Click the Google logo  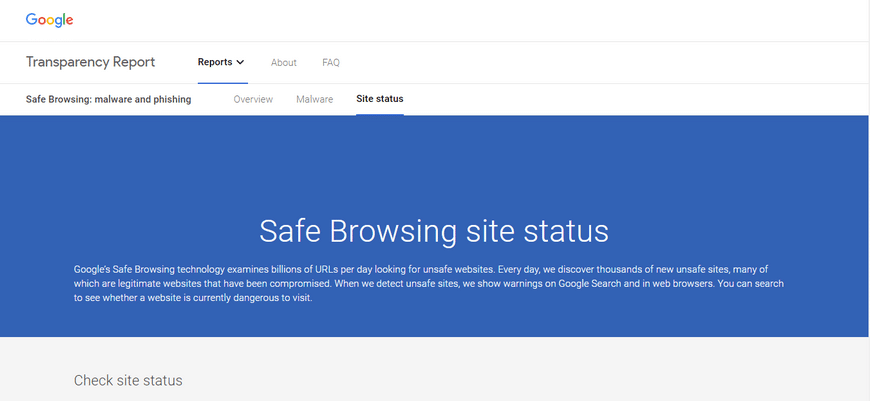point(49,21)
